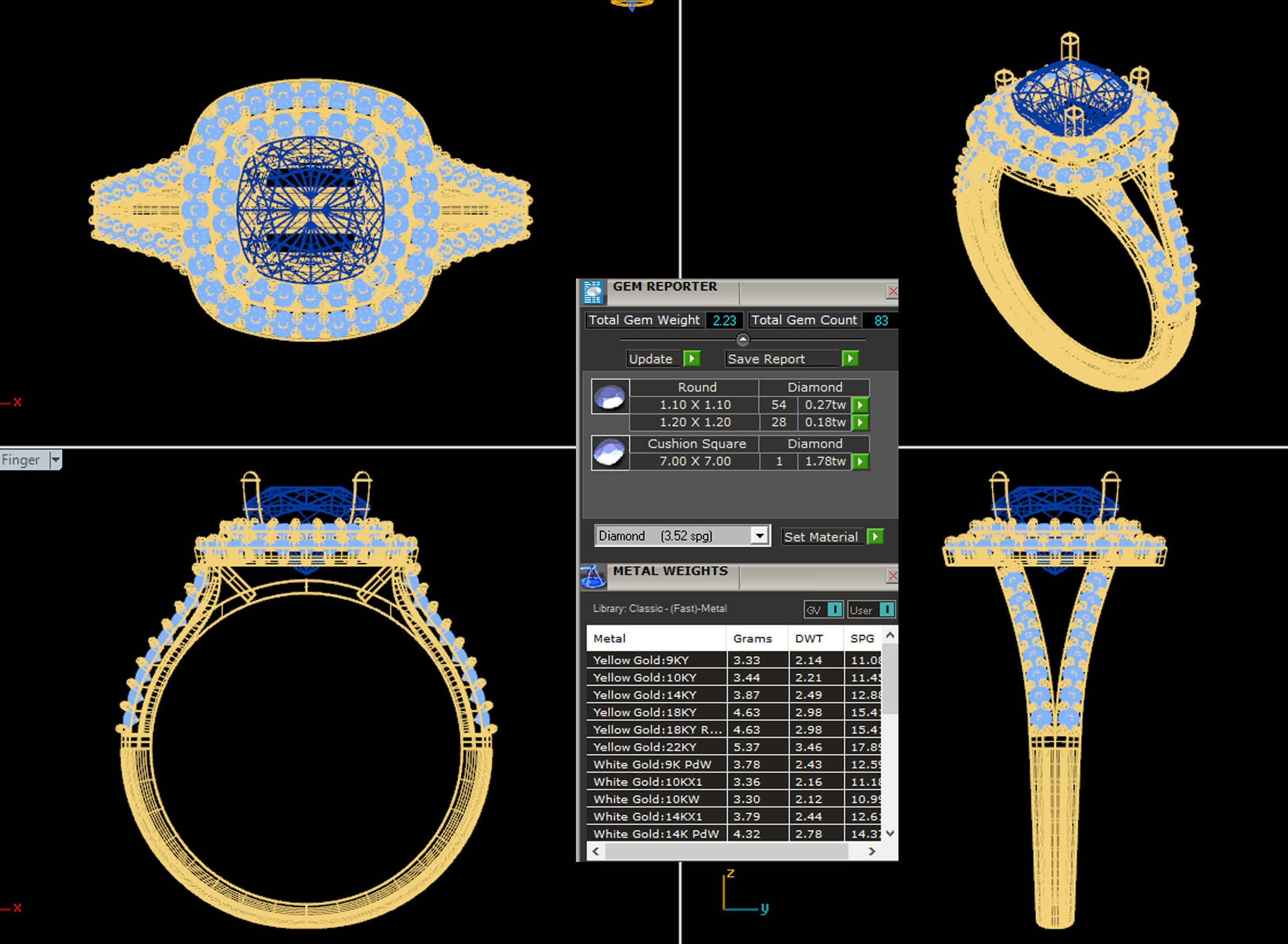This screenshot has height=944, width=1288.
Task: Select the Cushion Square gem thumbnail
Action: (610, 453)
